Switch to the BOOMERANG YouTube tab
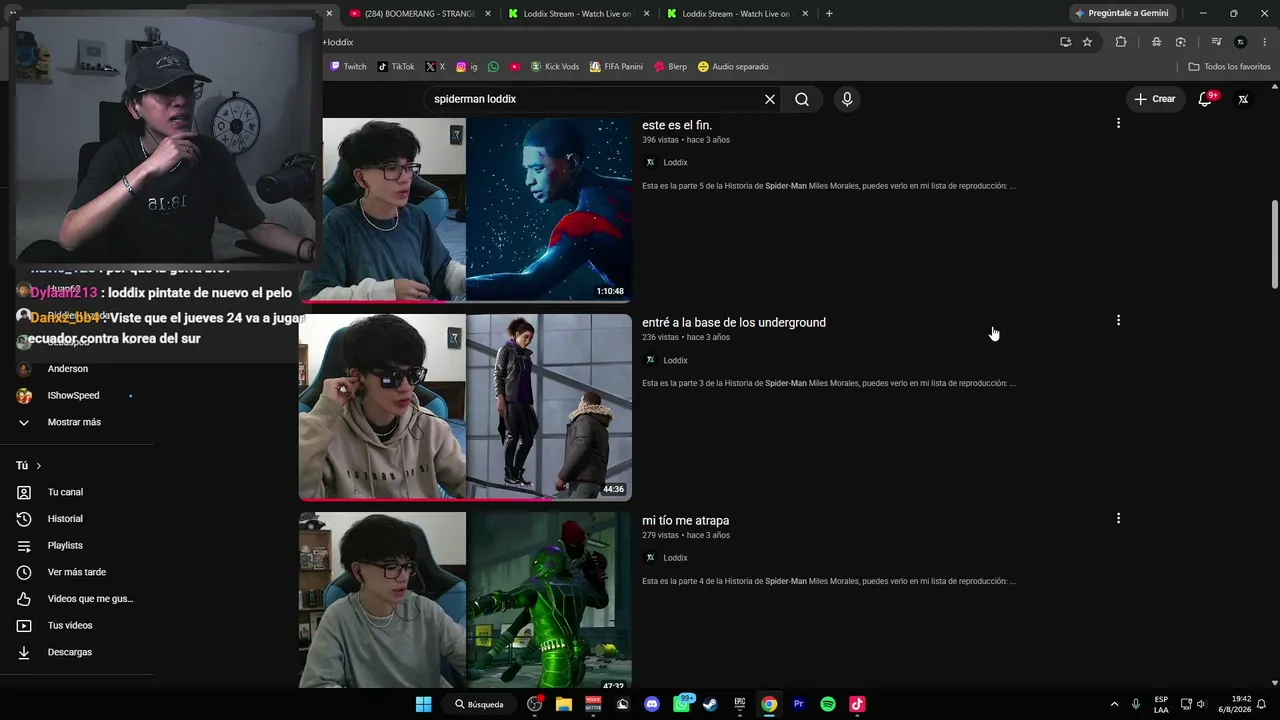Viewport: 1280px width, 720px height. click(420, 13)
